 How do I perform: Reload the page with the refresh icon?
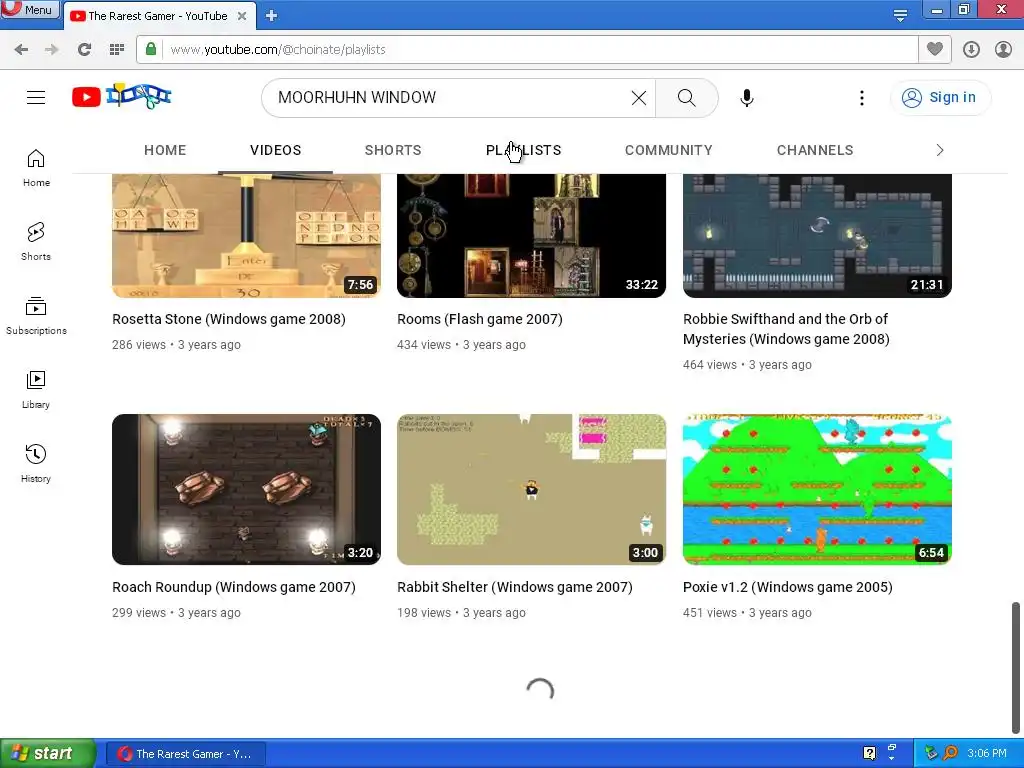pyautogui.click(x=84, y=50)
